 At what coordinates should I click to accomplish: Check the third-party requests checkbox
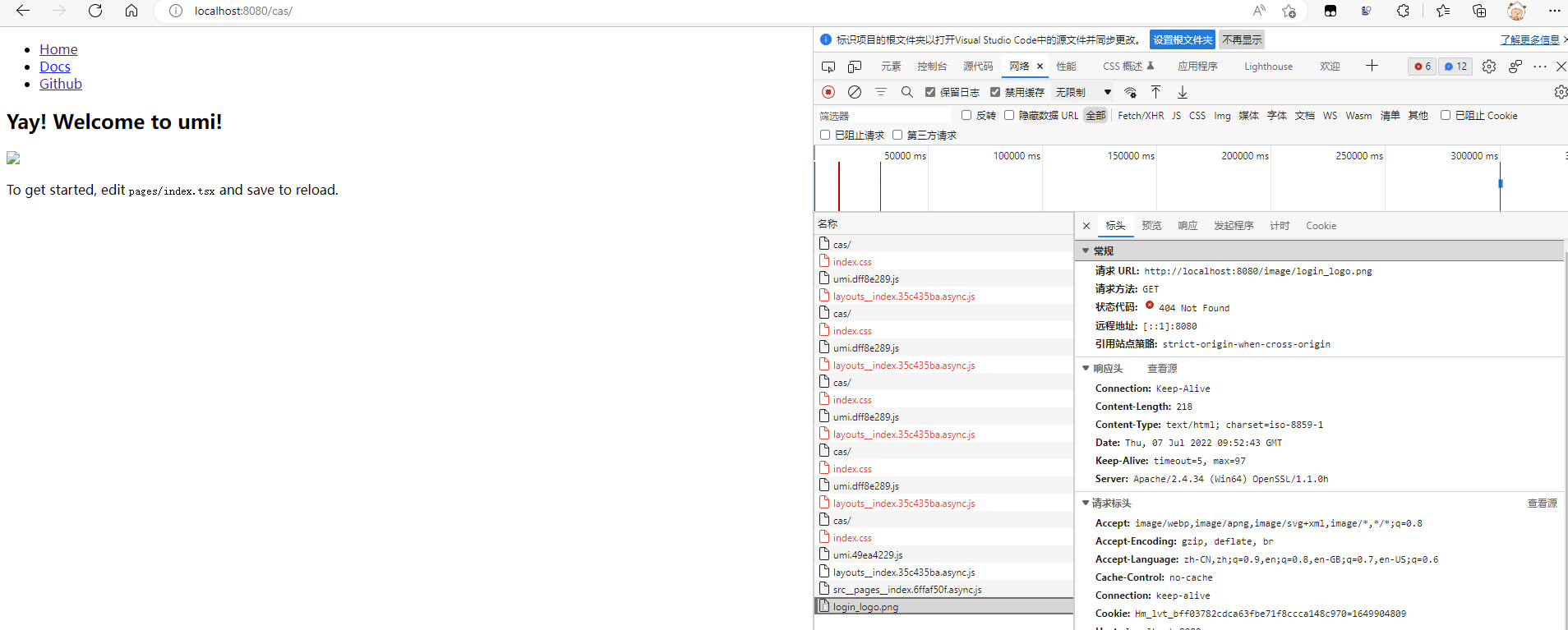coord(897,135)
